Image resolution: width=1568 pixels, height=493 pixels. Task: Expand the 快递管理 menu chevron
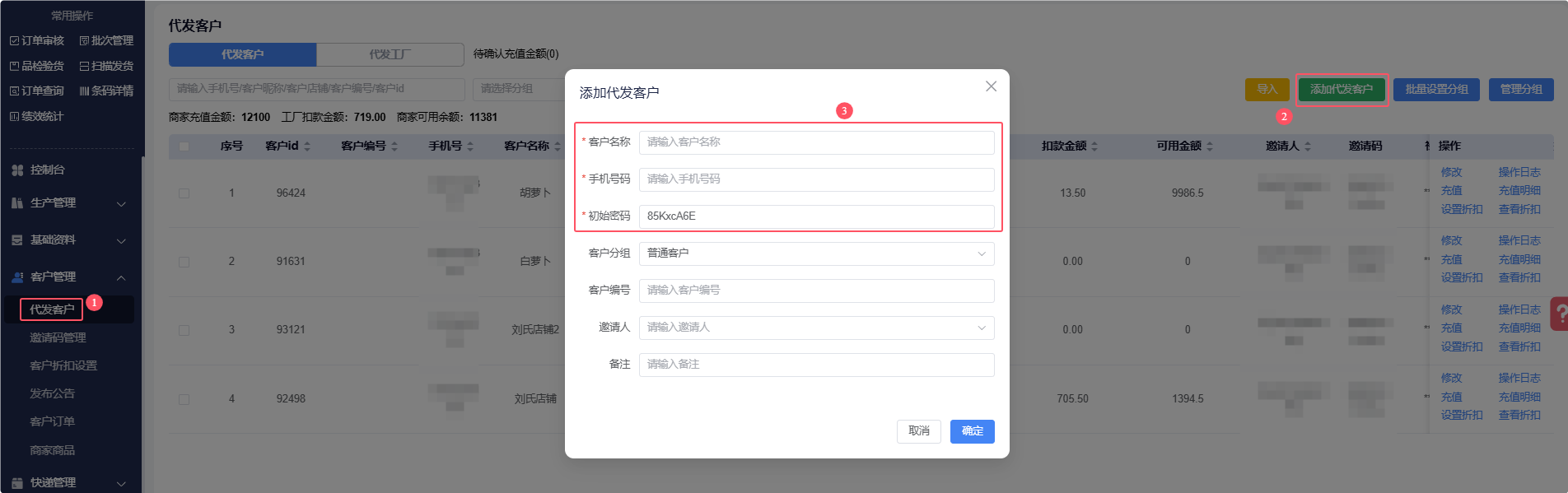pyautogui.click(x=121, y=483)
